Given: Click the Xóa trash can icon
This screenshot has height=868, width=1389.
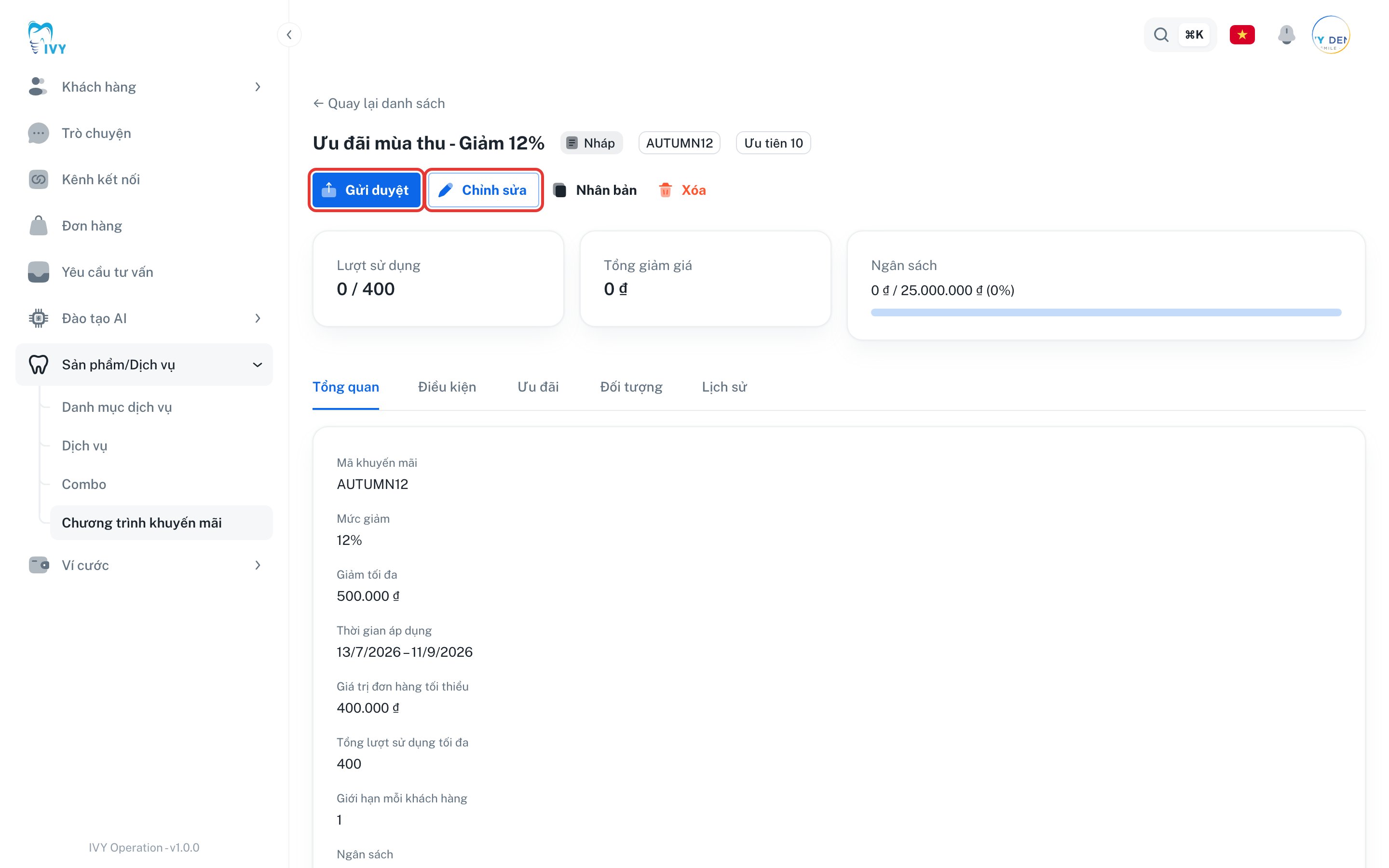Looking at the screenshot, I should tap(665, 190).
